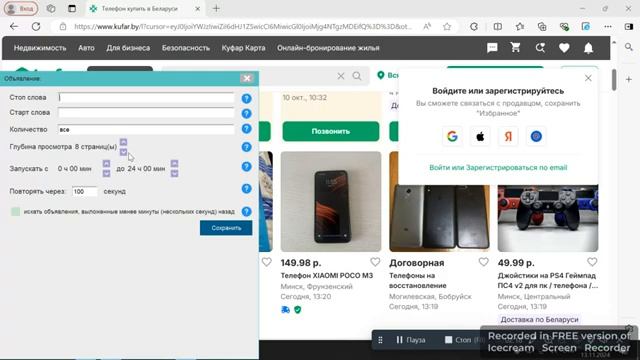Click the location pin region selector

click(x=381, y=75)
